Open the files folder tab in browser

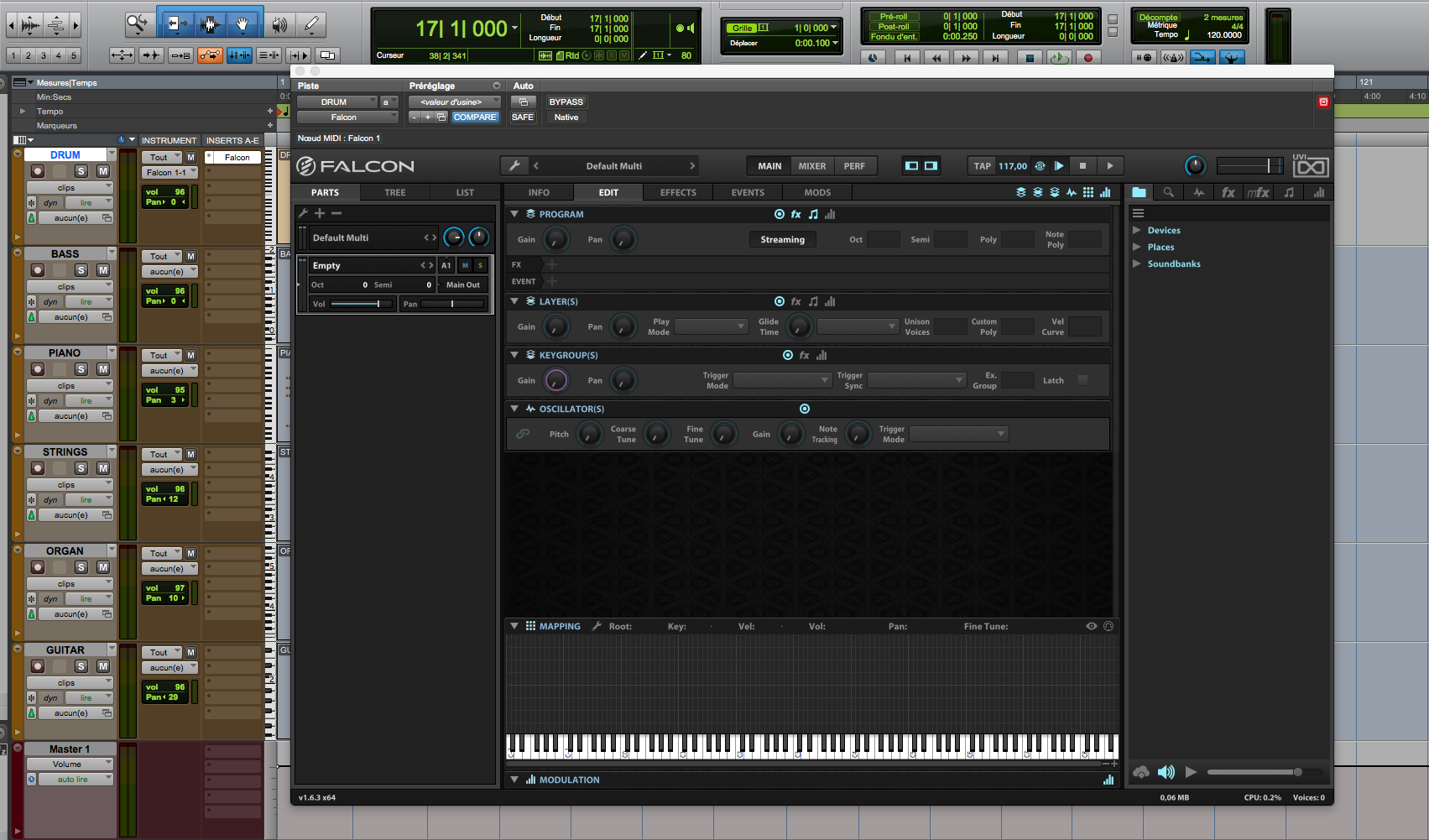pos(1139,192)
